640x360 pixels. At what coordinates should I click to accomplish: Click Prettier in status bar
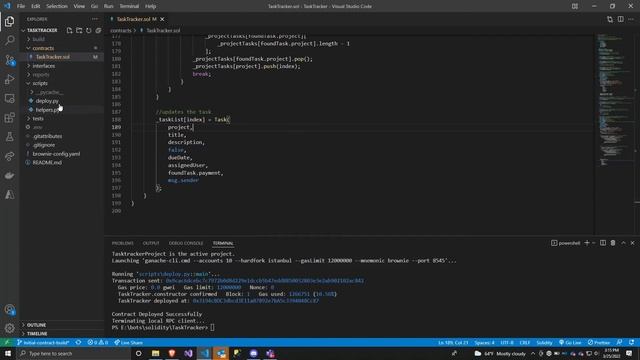[x=599, y=342]
